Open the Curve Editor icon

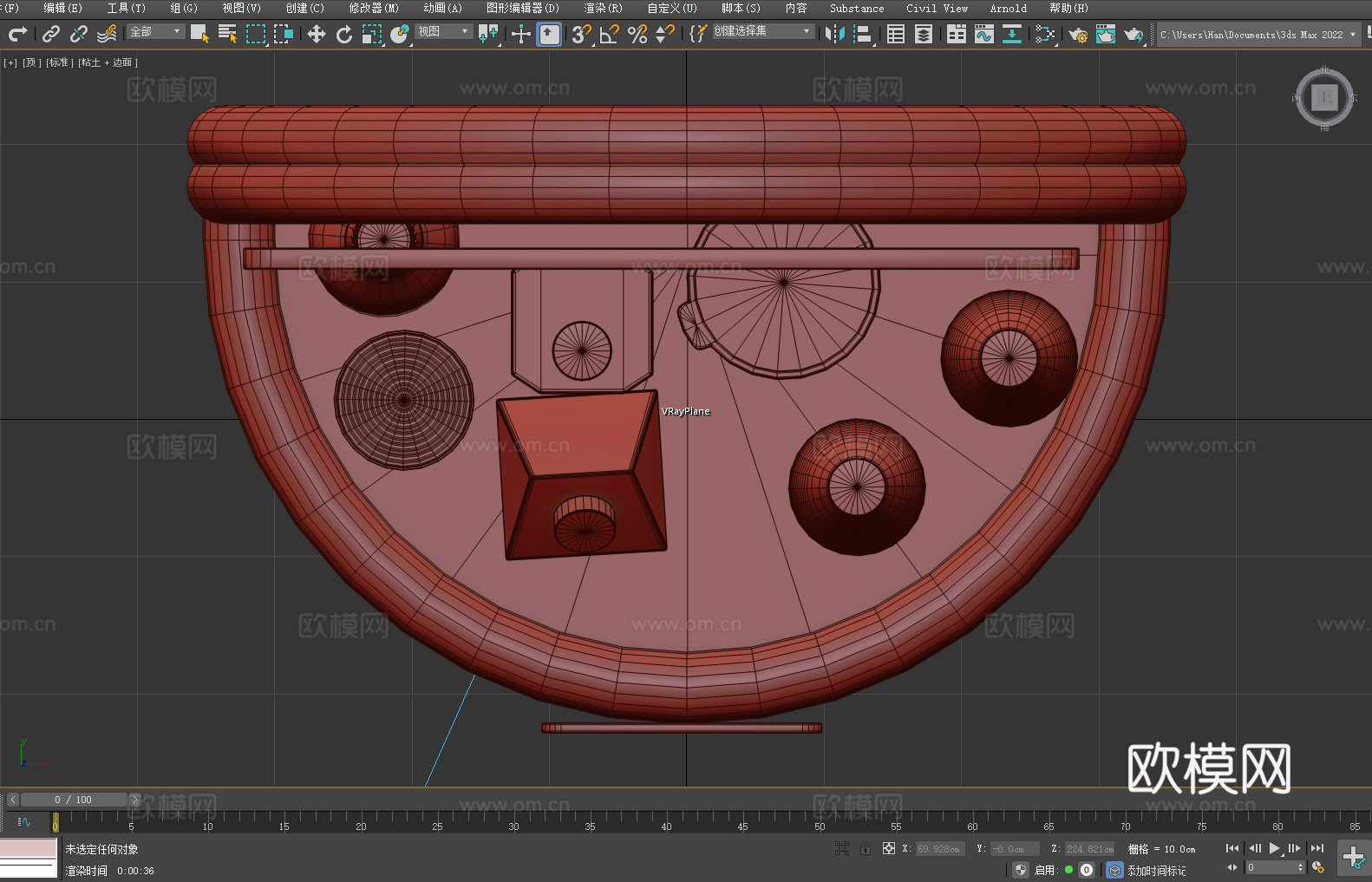(984, 34)
